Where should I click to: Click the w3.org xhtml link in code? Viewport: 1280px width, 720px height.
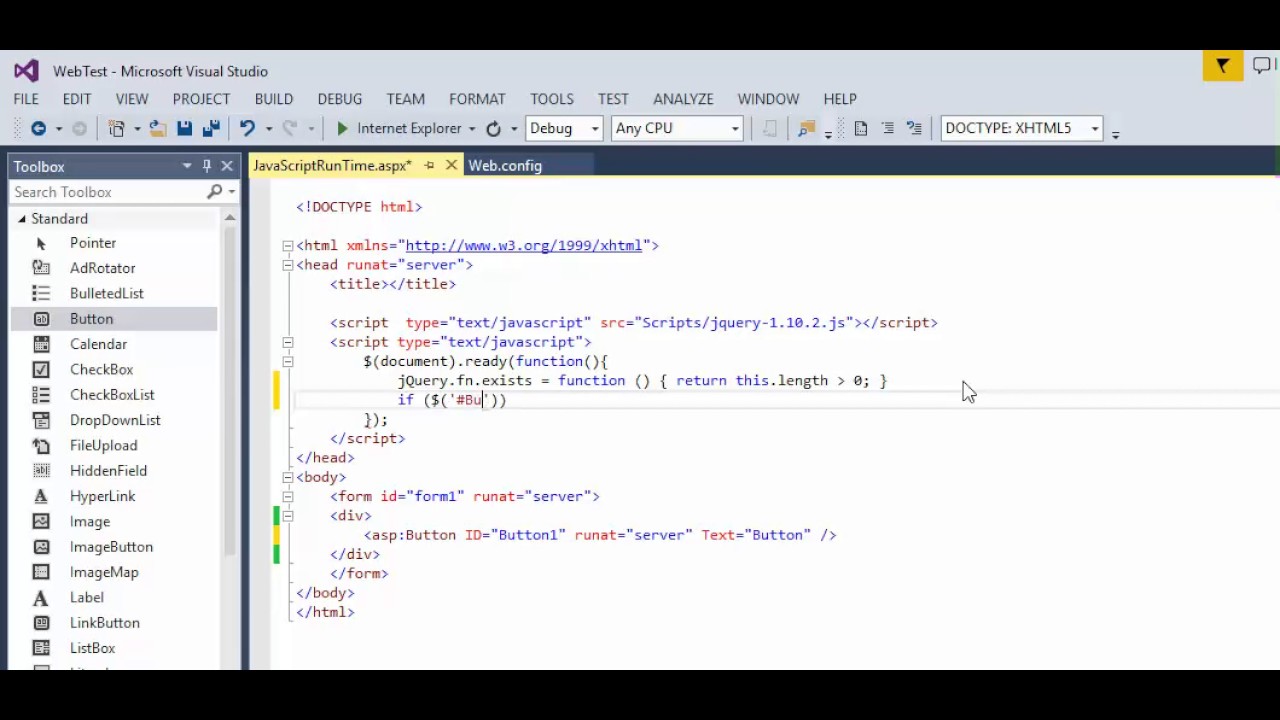pyautogui.click(x=523, y=245)
